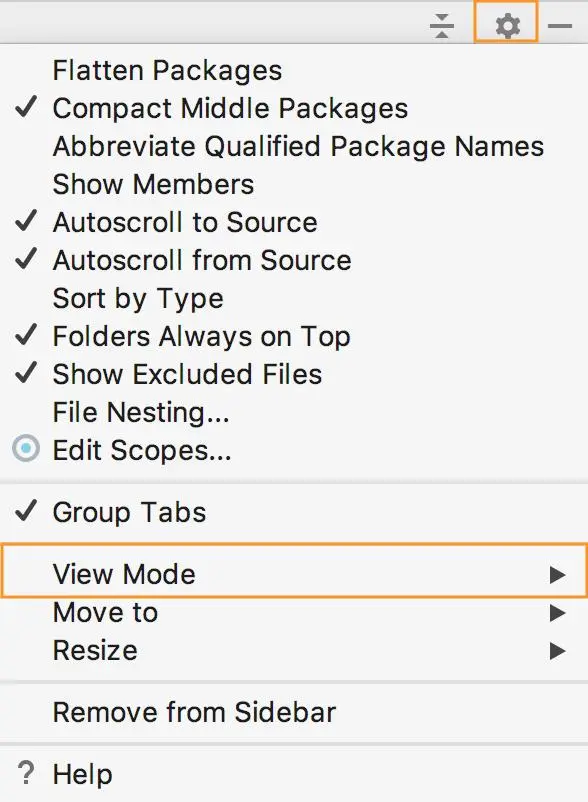
Task: Expand the Resize submenu
Action: [95, 650]
